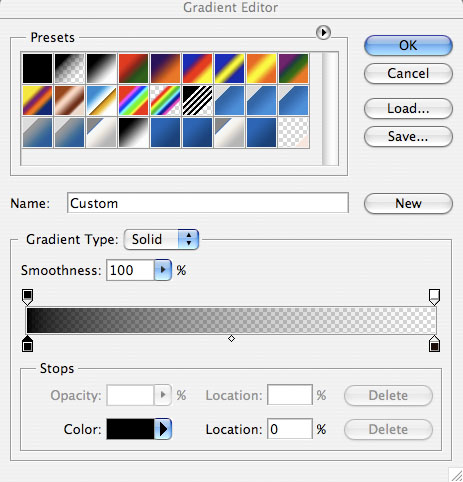Select the black color stop at left
This screenshot has width=463, height=482.
click(x=27, y=344)
